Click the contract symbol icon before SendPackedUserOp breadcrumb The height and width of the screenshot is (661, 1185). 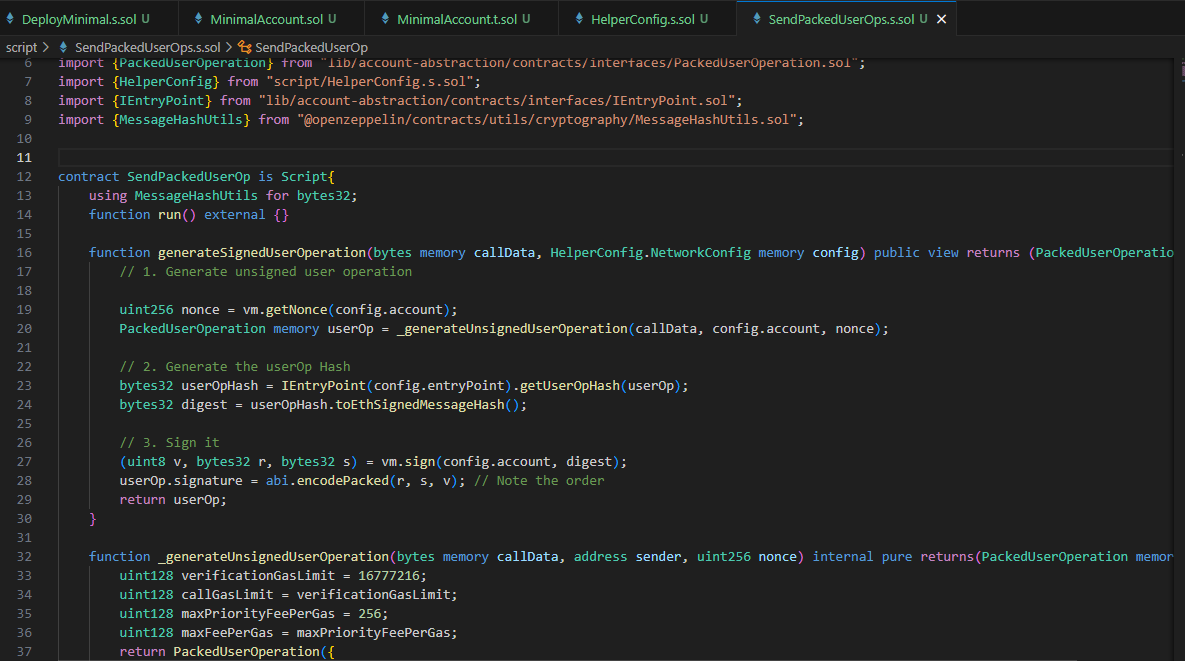pos(246,46)
